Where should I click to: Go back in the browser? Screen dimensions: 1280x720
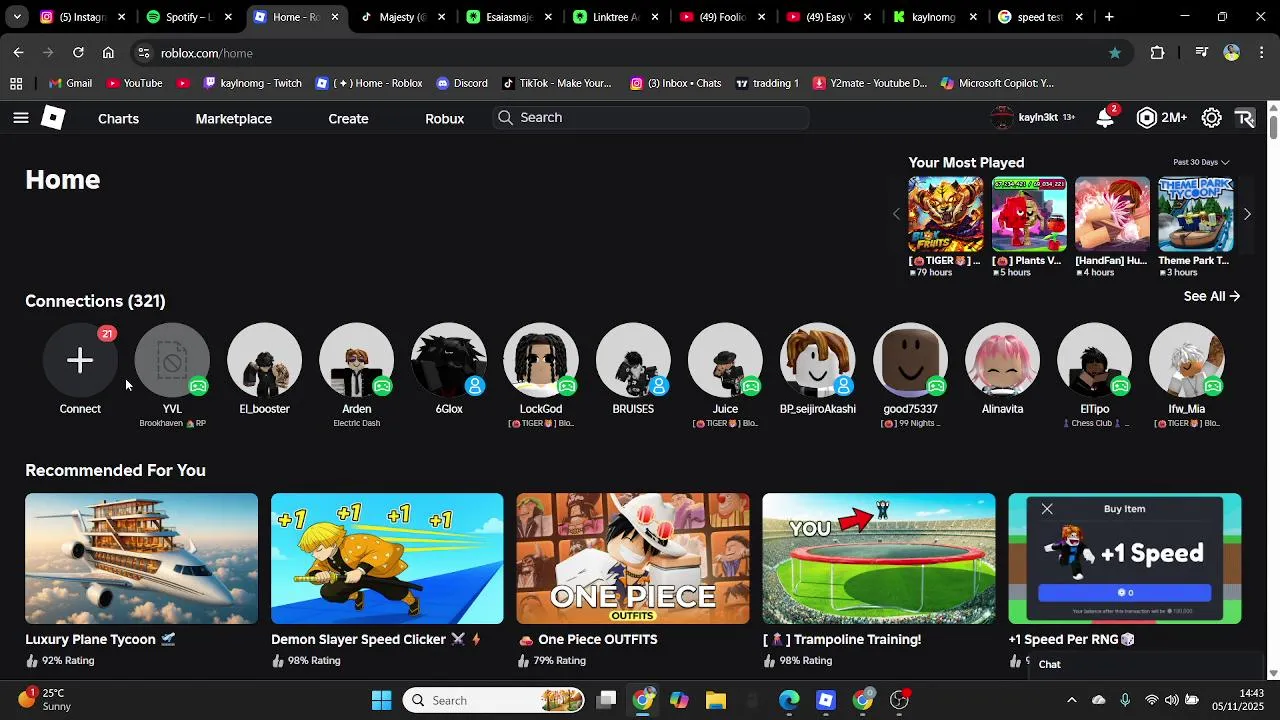(x=18, y=53)
